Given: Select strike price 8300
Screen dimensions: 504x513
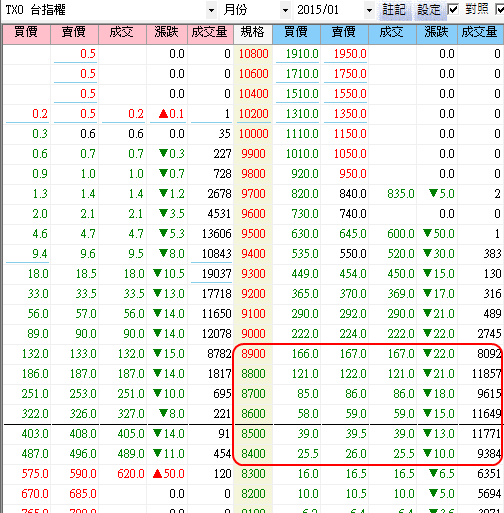Looking at the screenshot, I should pyautogui.click(x=253, y=474).
